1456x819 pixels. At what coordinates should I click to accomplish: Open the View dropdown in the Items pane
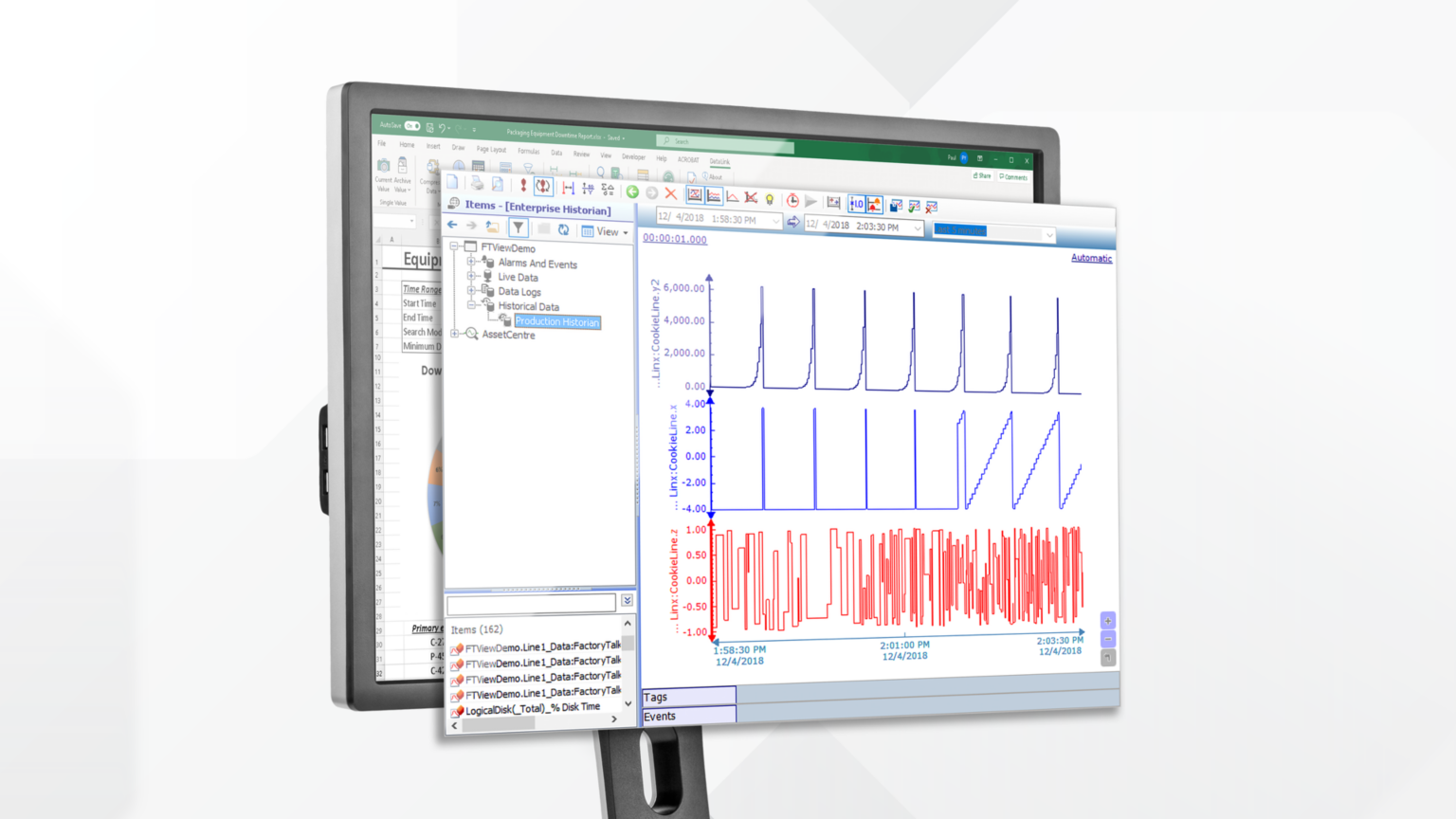[607, 231]
